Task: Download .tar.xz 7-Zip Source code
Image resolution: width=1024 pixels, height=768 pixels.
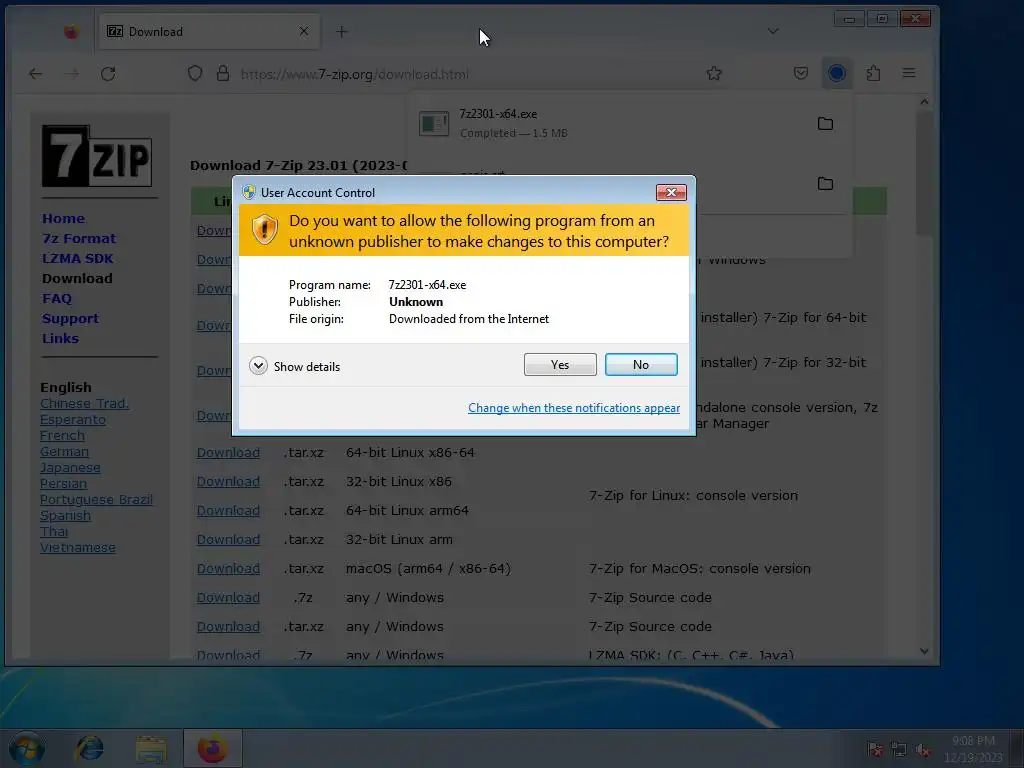Action: (228, 626)
